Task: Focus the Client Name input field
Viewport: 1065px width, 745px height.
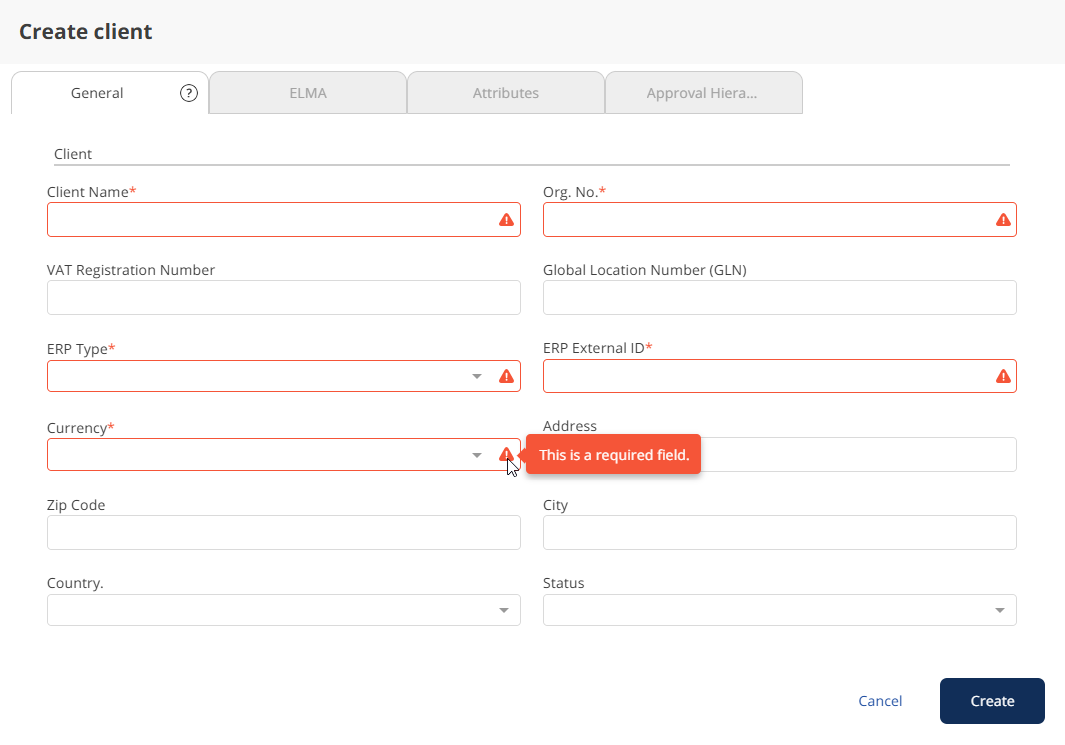Action: tap(284, 219)
